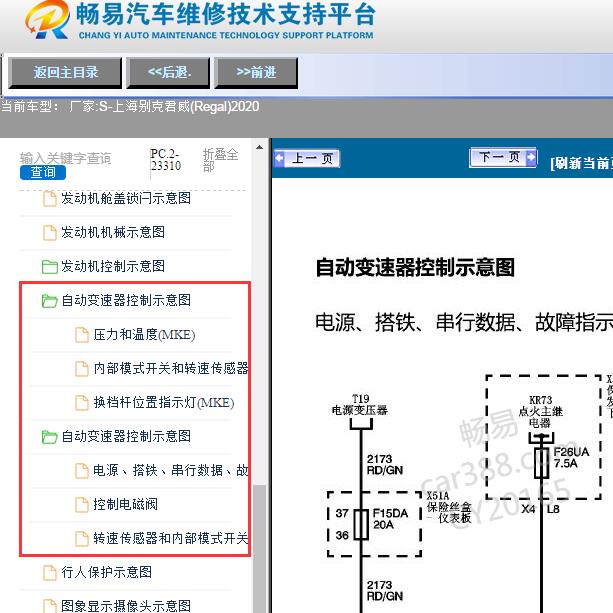Open 压力和温度(MKE) diagram
The image size is (613, 613).
[144, 335]
